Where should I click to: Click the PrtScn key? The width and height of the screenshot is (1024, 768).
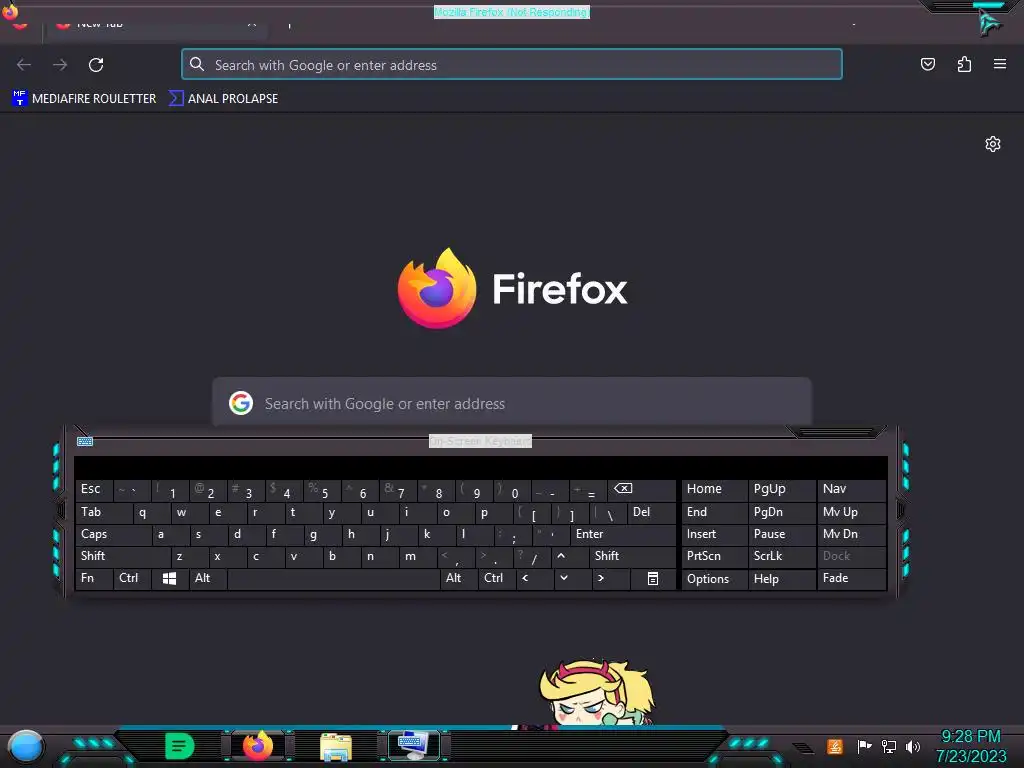pos(714,556)
